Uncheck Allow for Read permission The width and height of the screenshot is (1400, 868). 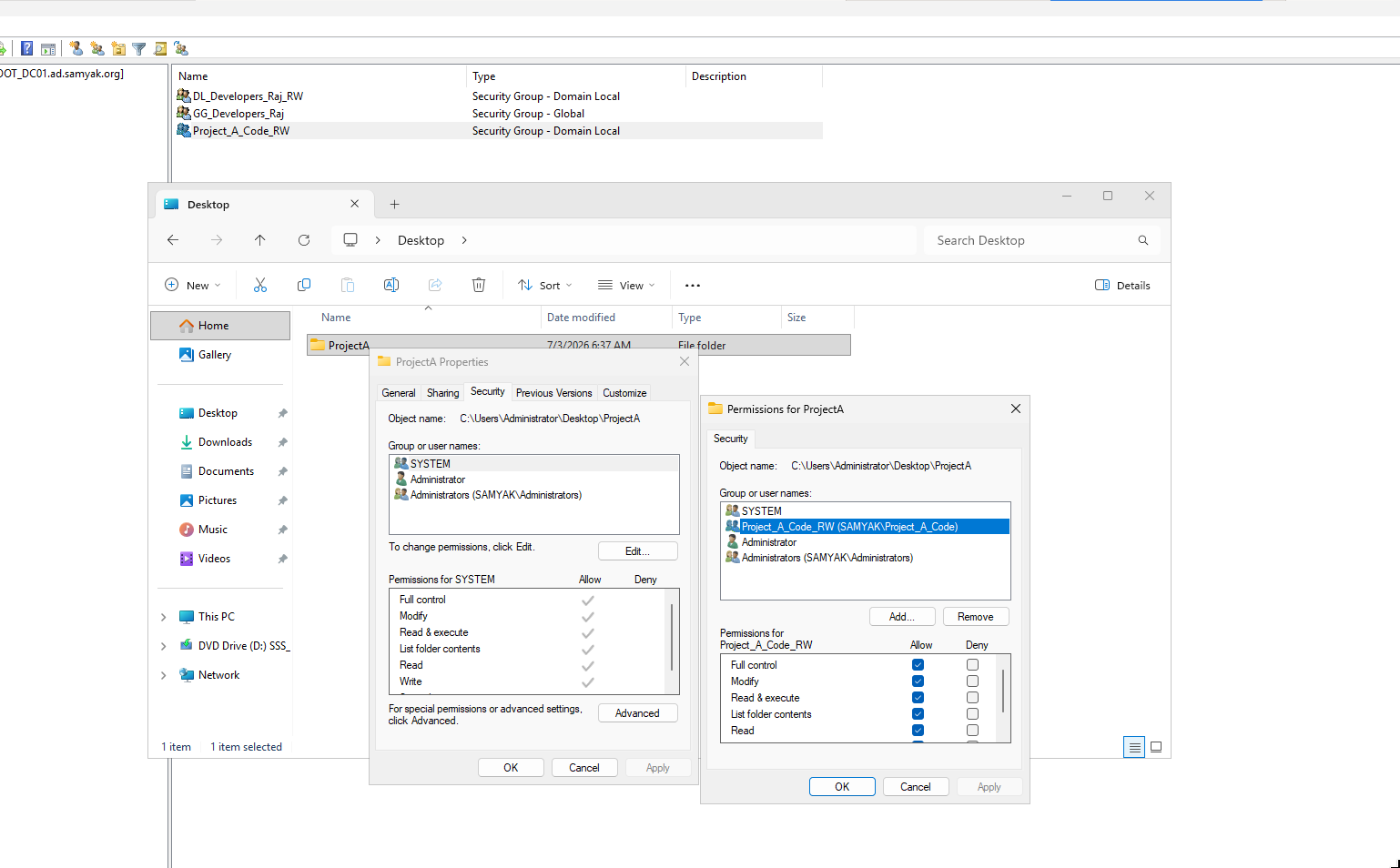[918, 731]
